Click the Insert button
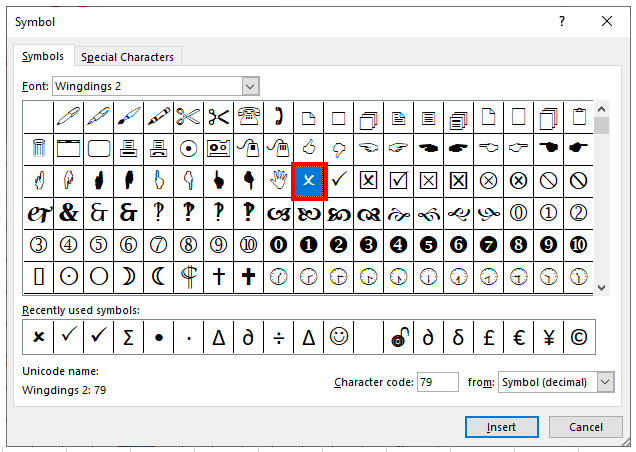The image size is (636, 452). pyautogui.click(x=502, y=427)
